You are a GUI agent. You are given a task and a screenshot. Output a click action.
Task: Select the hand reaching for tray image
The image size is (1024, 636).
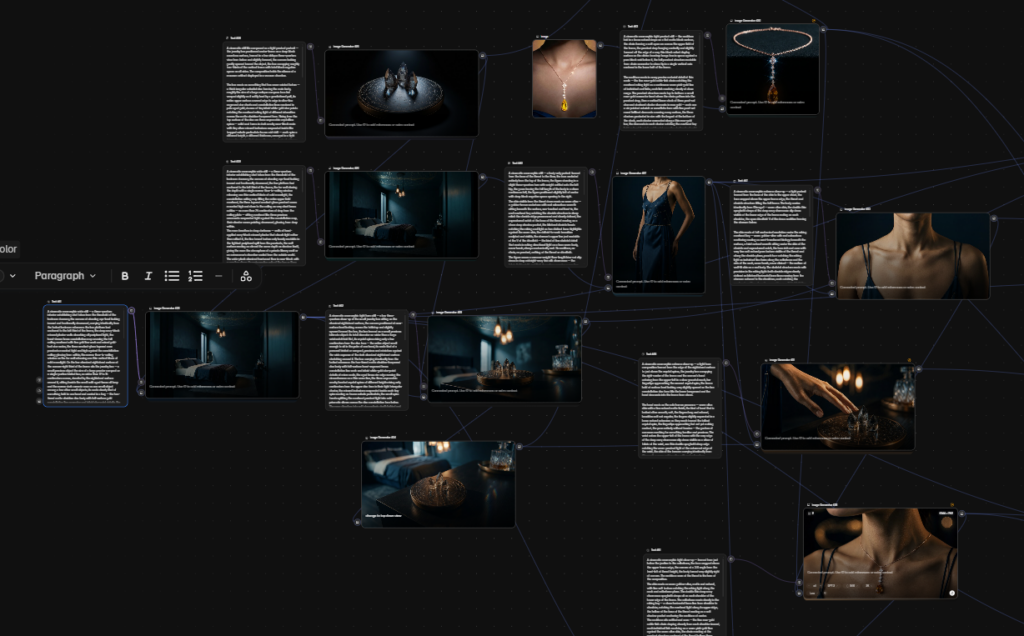[838, 407]
